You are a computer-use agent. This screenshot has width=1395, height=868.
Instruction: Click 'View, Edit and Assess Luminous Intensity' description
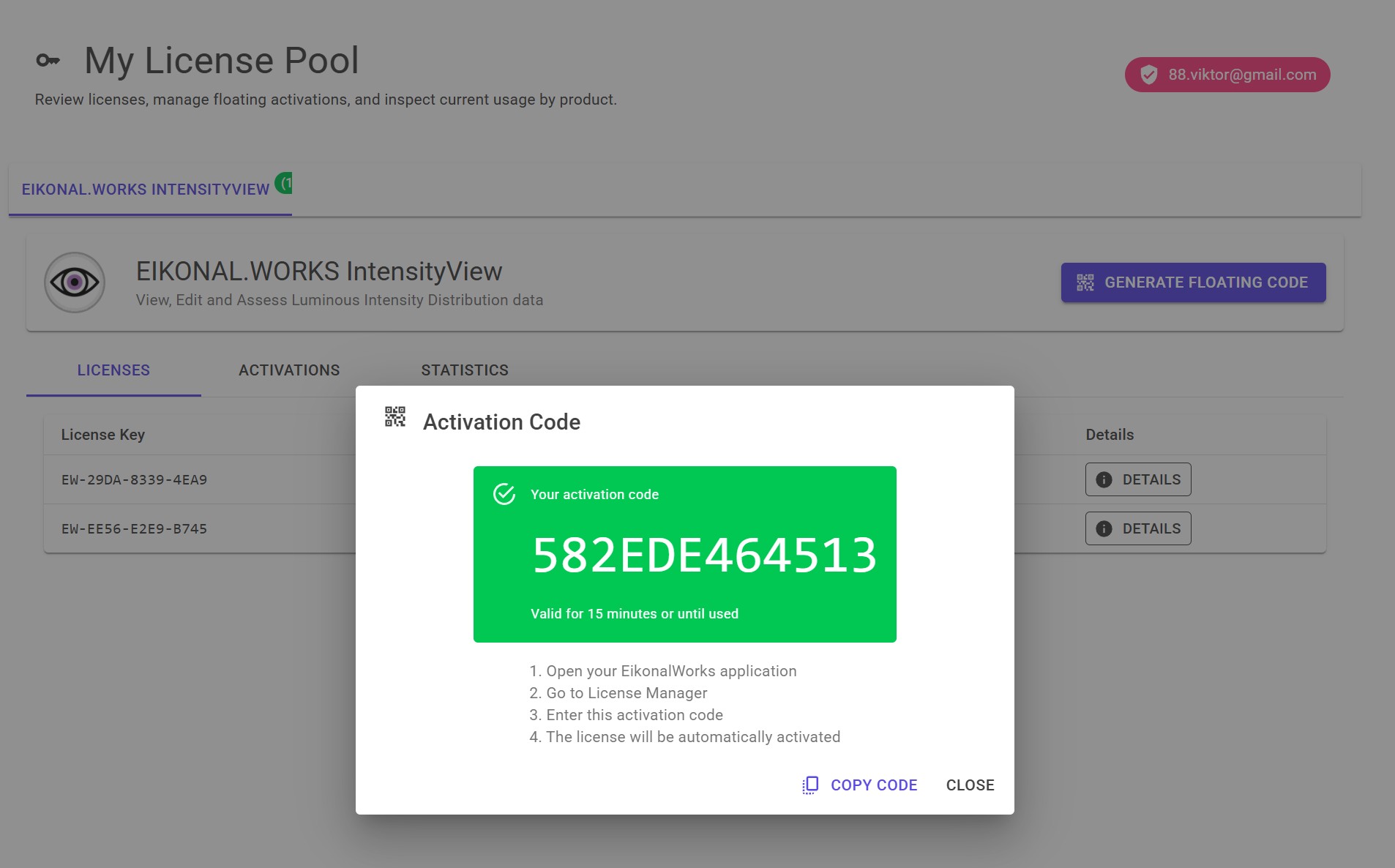(340, 300)
